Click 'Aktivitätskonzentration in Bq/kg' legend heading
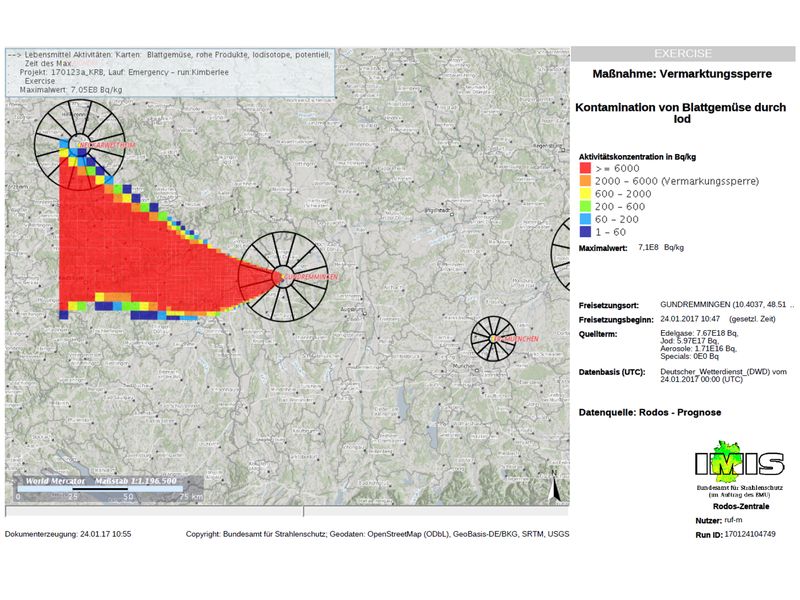Viewport: 800px width, 600px height. pyautogui.click(x=637, y=157)
